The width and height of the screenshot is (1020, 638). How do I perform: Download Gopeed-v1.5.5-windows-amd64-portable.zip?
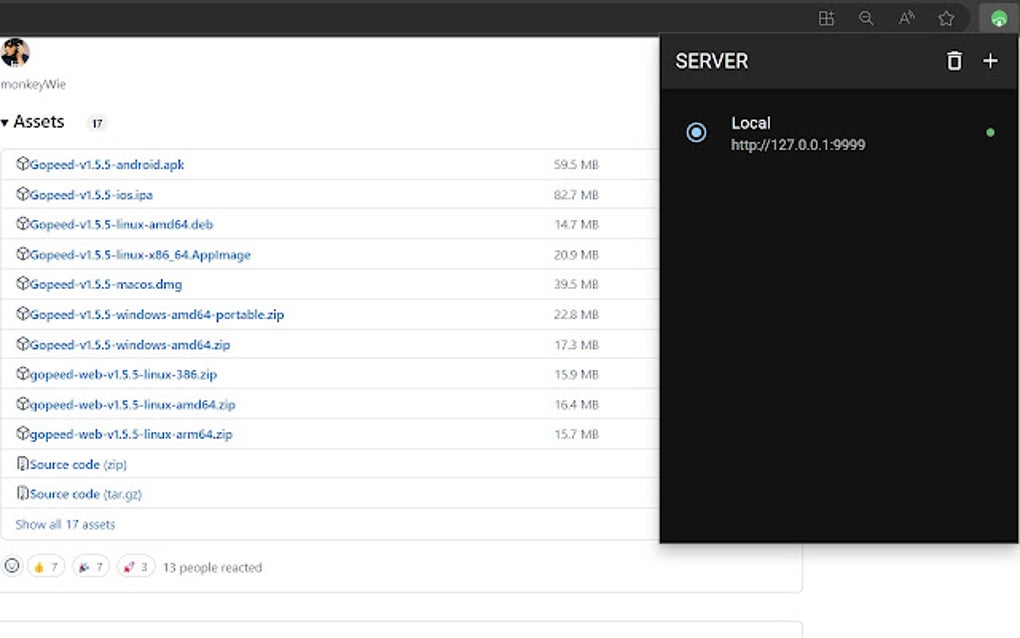[156, 315]
